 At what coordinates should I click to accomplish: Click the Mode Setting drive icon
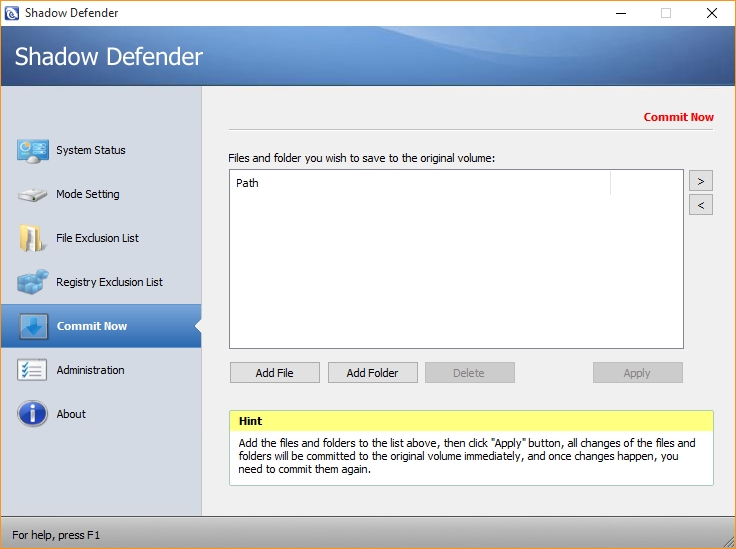click(x=32, y=194)
